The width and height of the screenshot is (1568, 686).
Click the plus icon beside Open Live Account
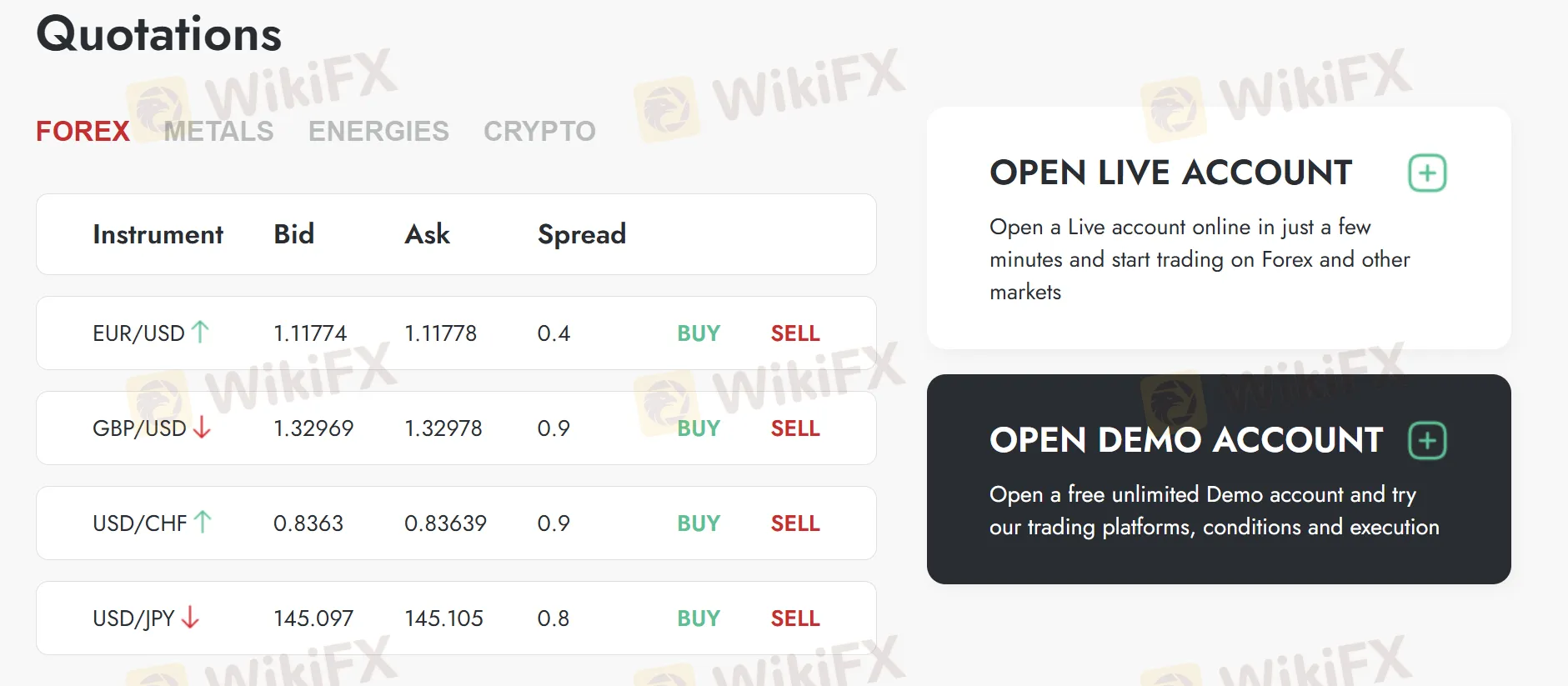point(1427,173)
